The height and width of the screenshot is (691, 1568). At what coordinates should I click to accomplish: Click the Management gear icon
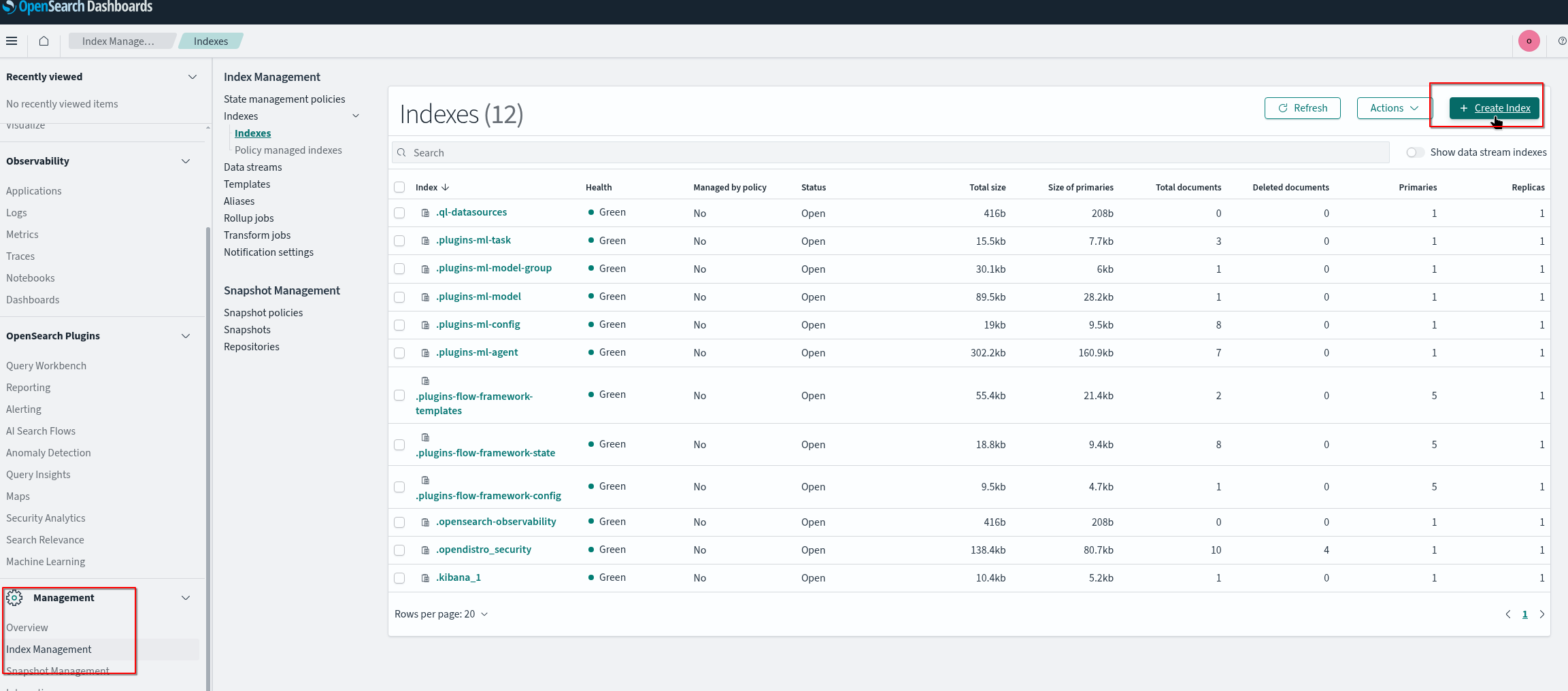pos(14,598)
